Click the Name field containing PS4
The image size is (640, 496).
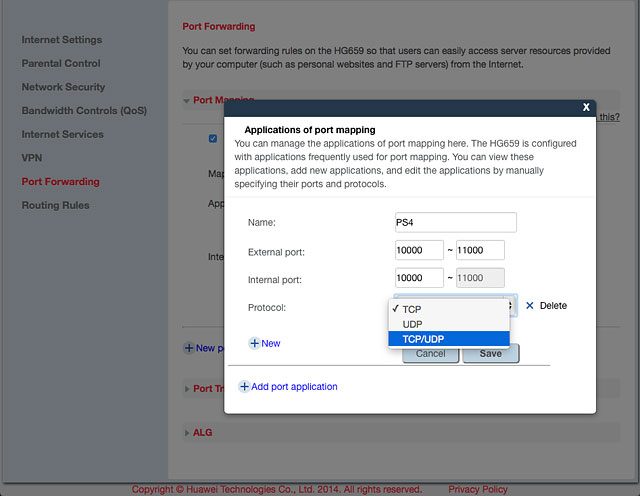coord(456,222)
